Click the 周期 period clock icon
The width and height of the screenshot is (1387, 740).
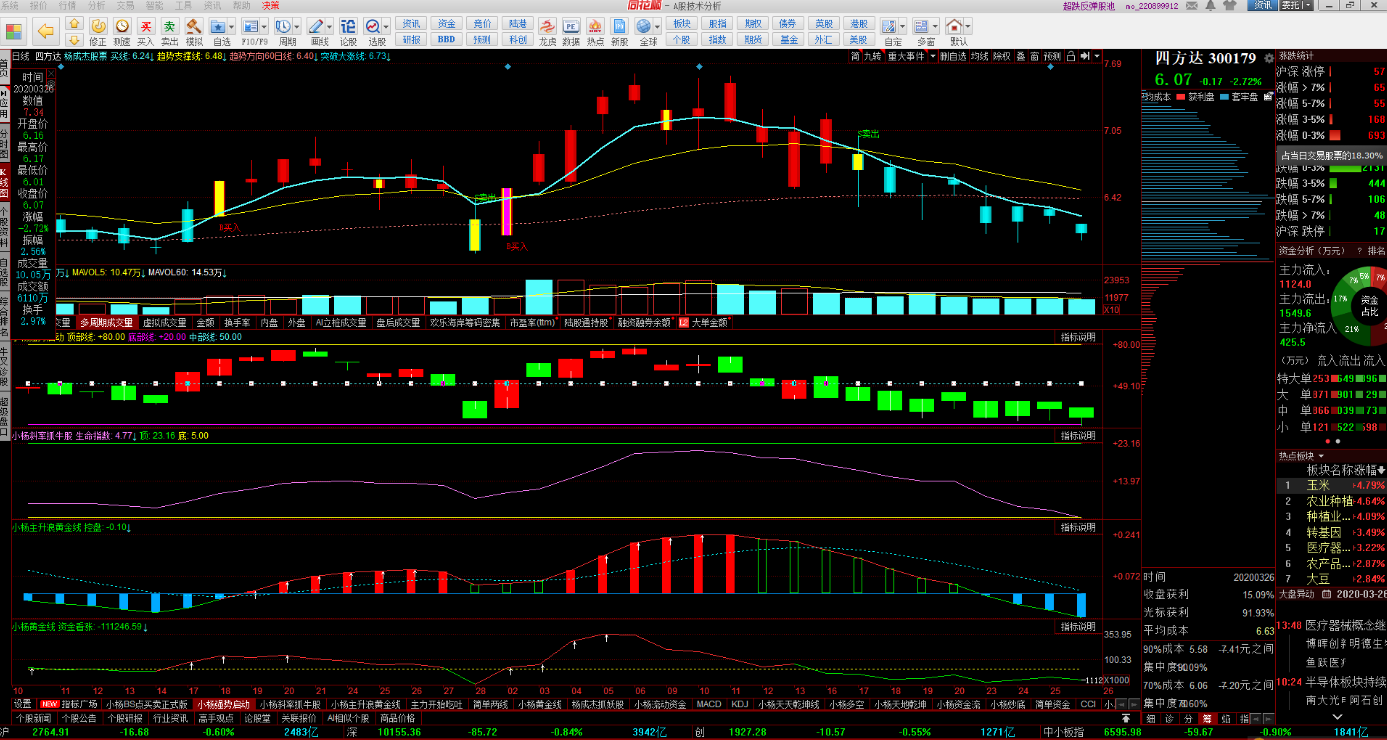[284, 26]
